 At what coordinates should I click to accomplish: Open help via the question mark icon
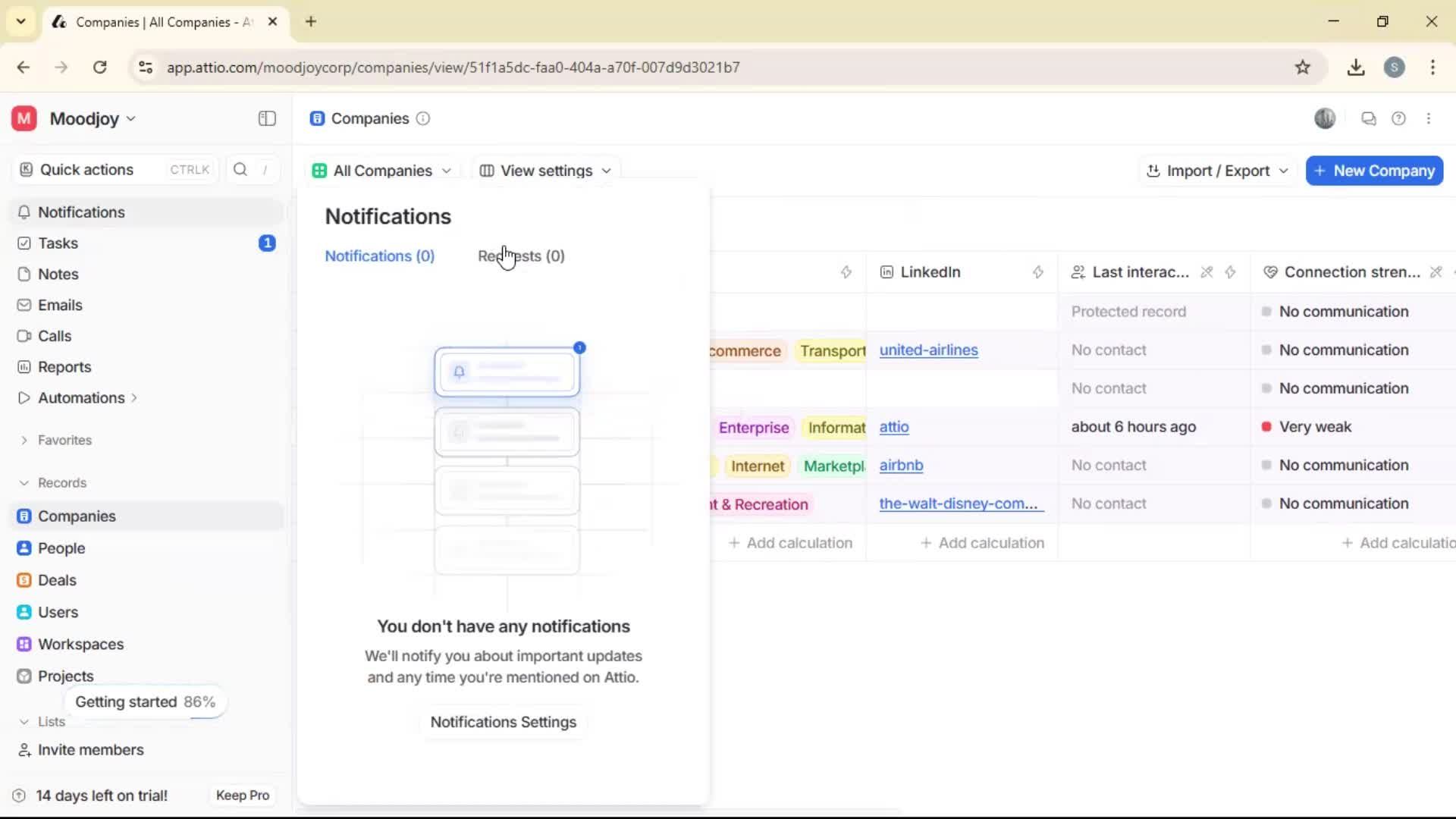pos(1399,118)
